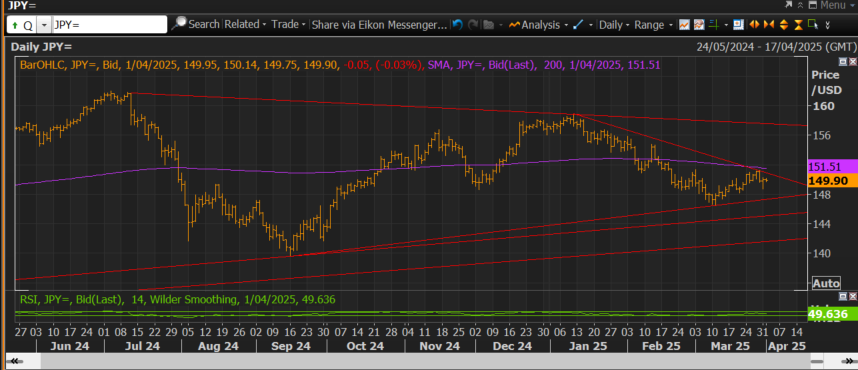The height and width of the screenshot is (370, 858).
Task: Toggle the Auto scale button
Action: [826, 283]
